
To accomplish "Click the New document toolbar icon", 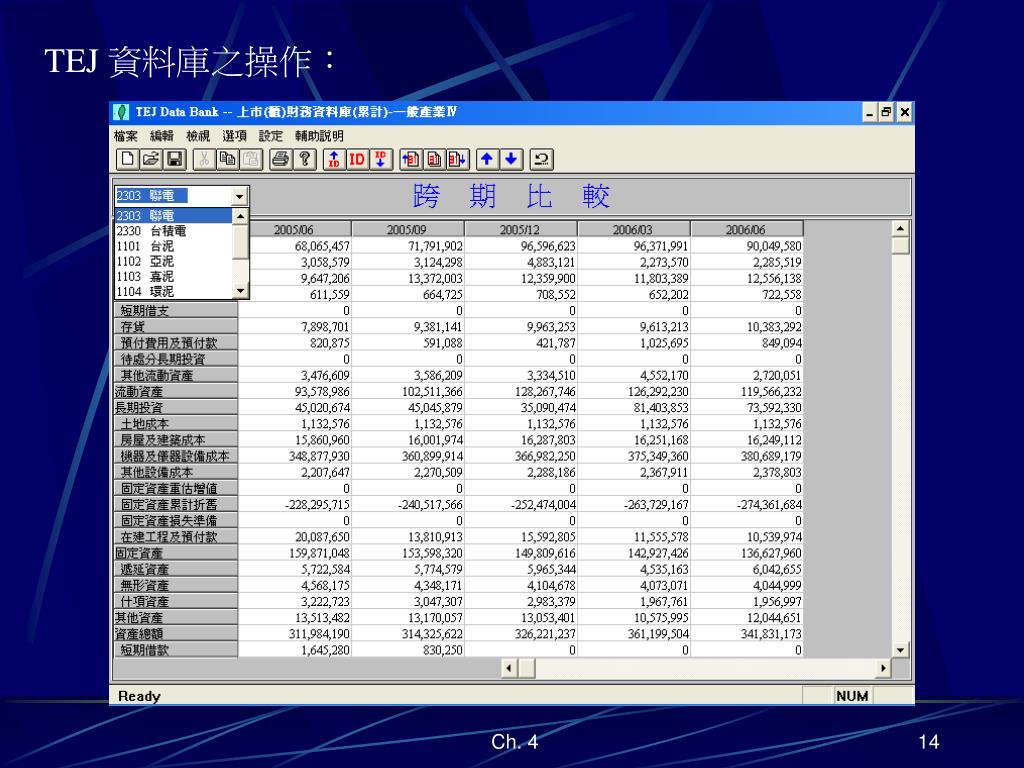I will point(127,159).
